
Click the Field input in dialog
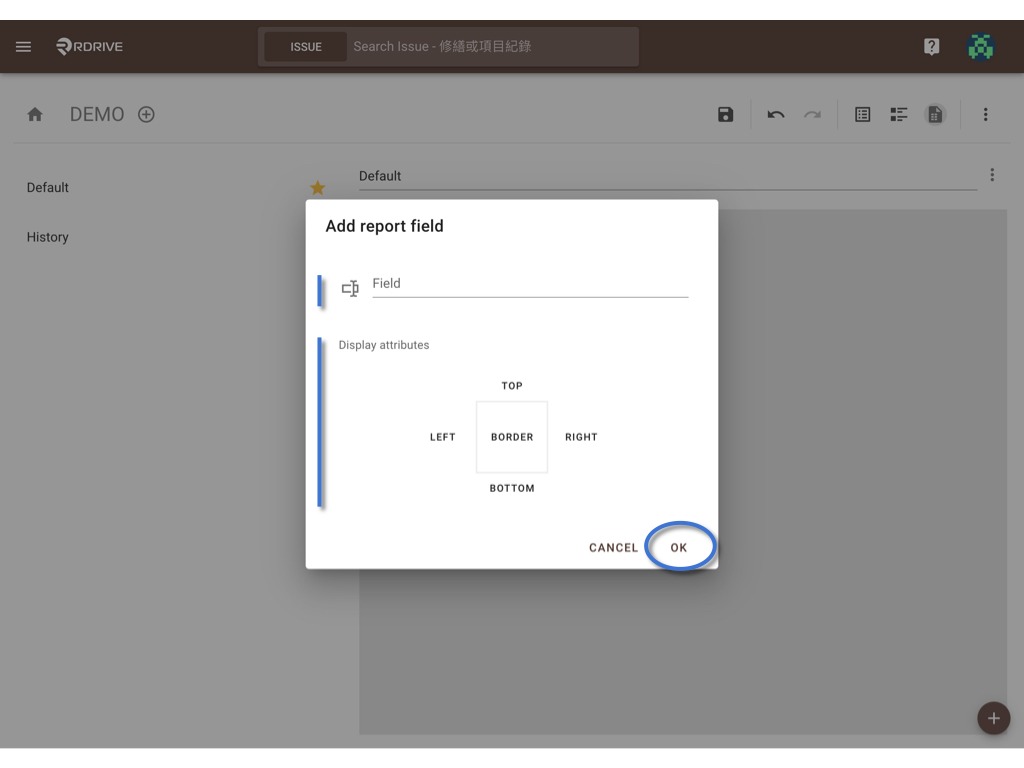[x=530, y=284]
